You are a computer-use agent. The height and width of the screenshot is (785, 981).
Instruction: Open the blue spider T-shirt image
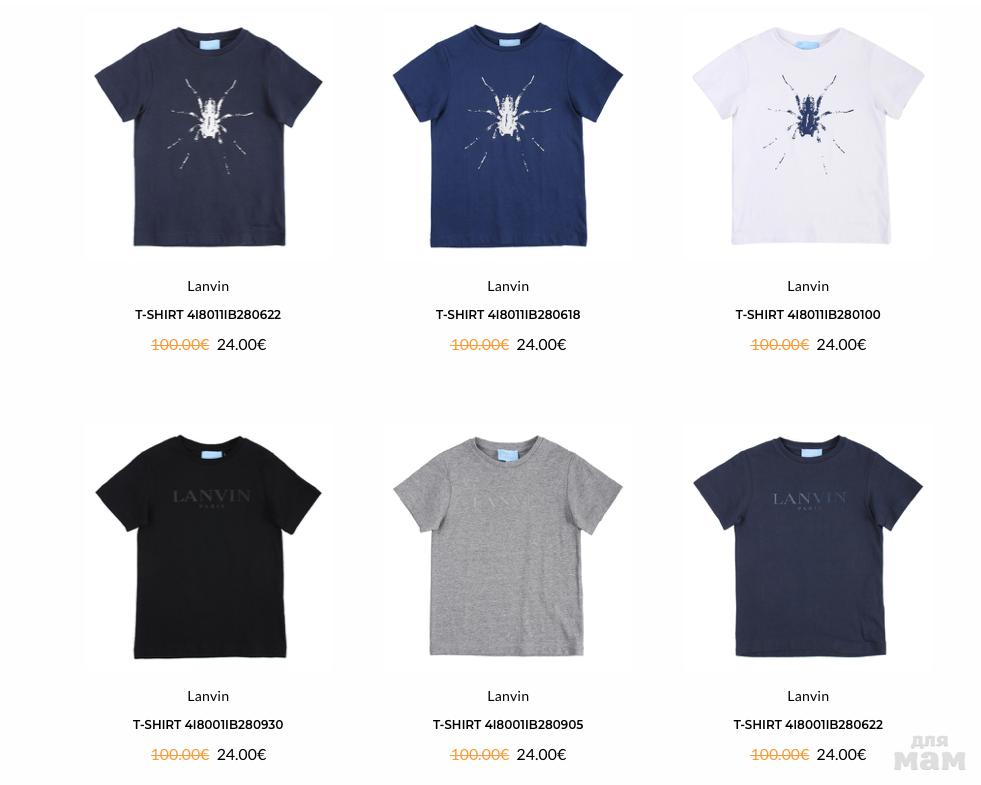[508, 136]
